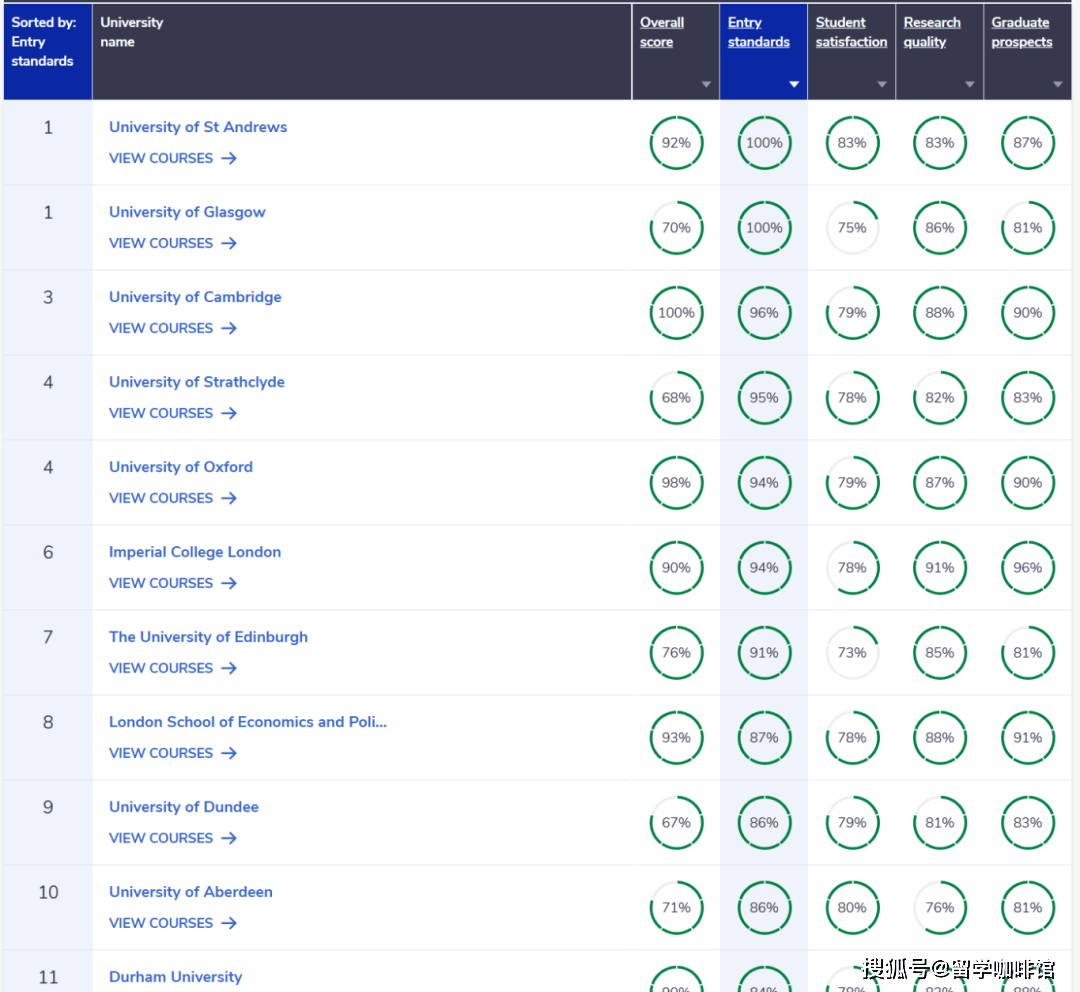Toggle the Entry standards sort arrow
Image resolution: width=1080 pixels, height=992 pixels.
(794, 84)
